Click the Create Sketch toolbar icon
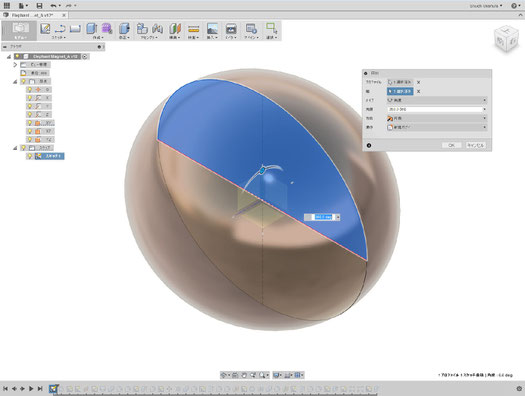 click(45, 28)
